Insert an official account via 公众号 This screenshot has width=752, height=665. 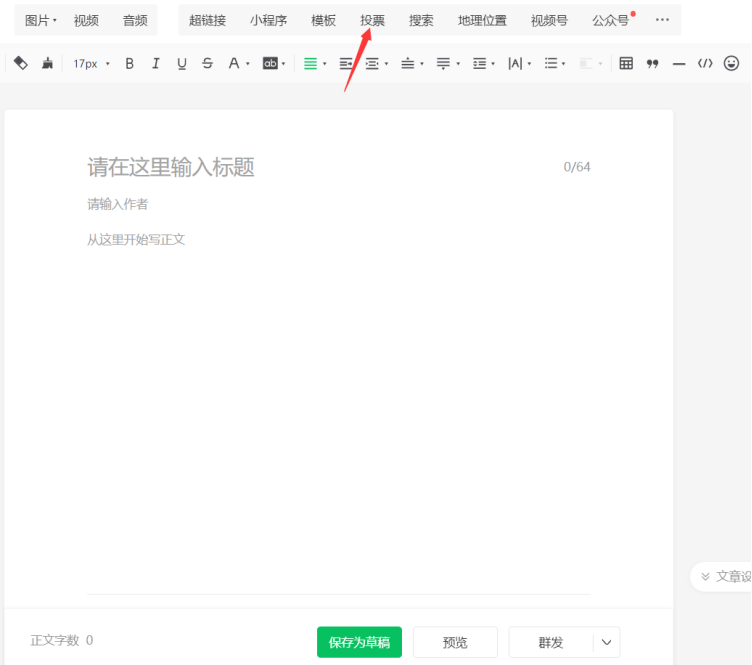(611, 20)
